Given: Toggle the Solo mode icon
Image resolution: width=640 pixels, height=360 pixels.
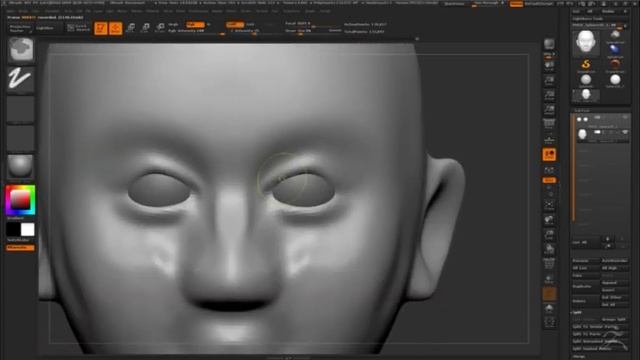Looking at the screenshot, I should 549,309.
